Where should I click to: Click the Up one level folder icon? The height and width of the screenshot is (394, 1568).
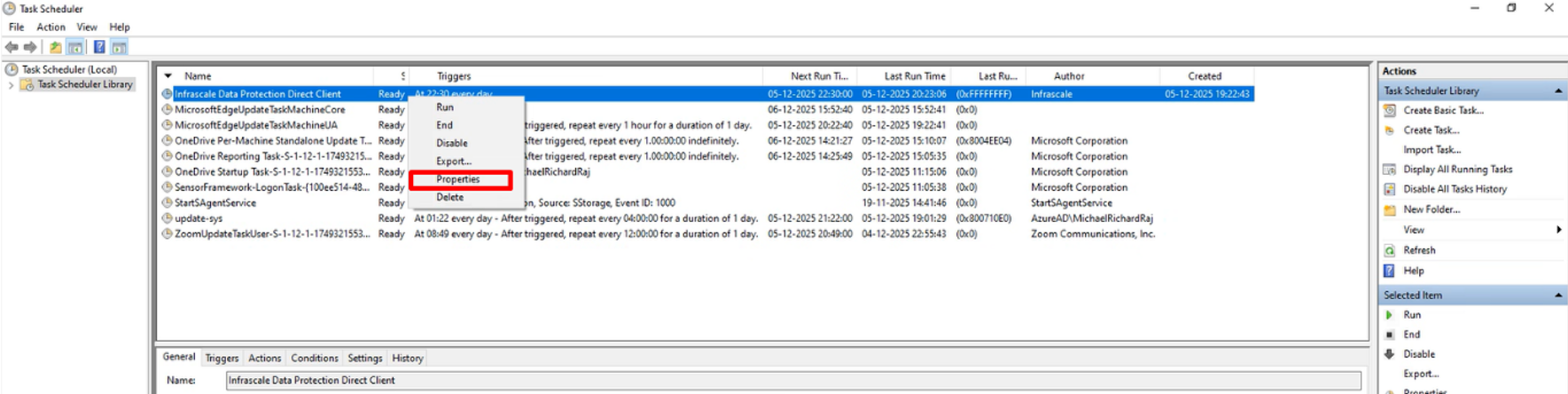55,47
